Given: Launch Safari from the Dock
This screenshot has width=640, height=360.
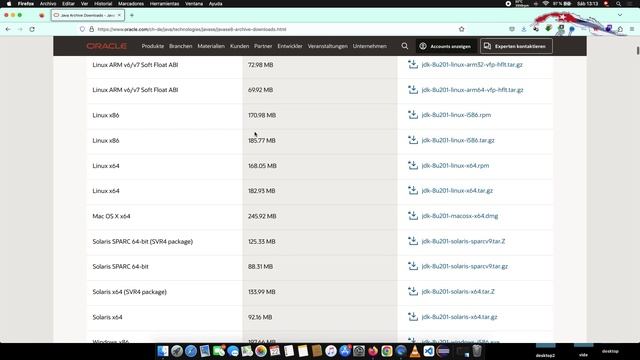Looking at the screenshot, I should [x=191, y=351].
